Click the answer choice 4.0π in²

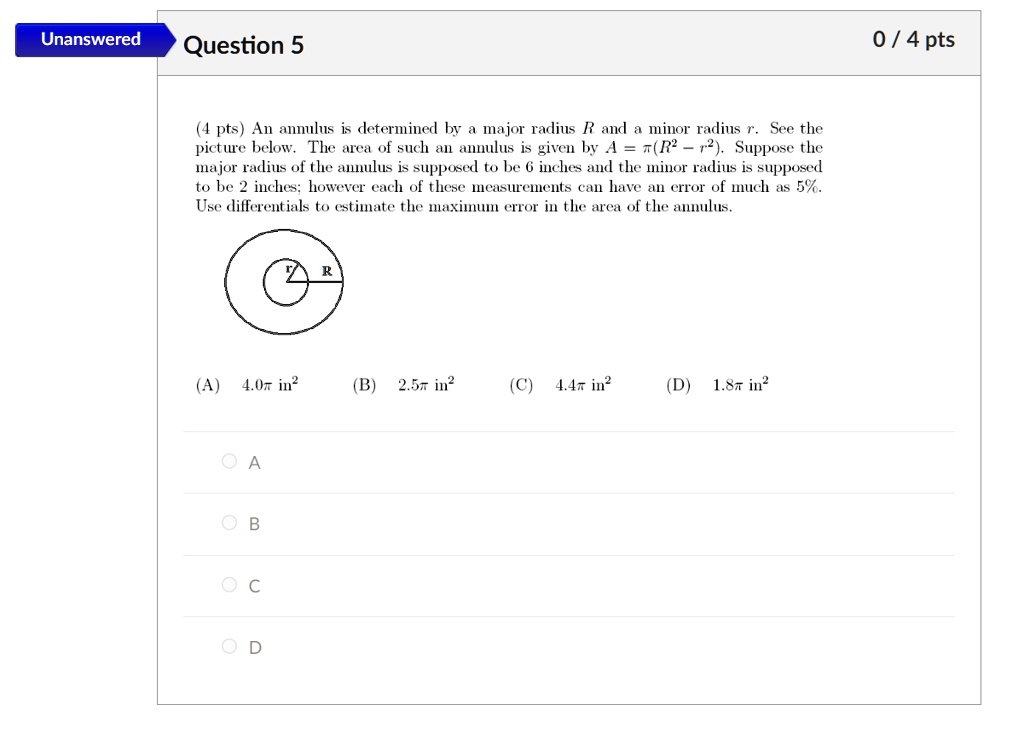268,383
